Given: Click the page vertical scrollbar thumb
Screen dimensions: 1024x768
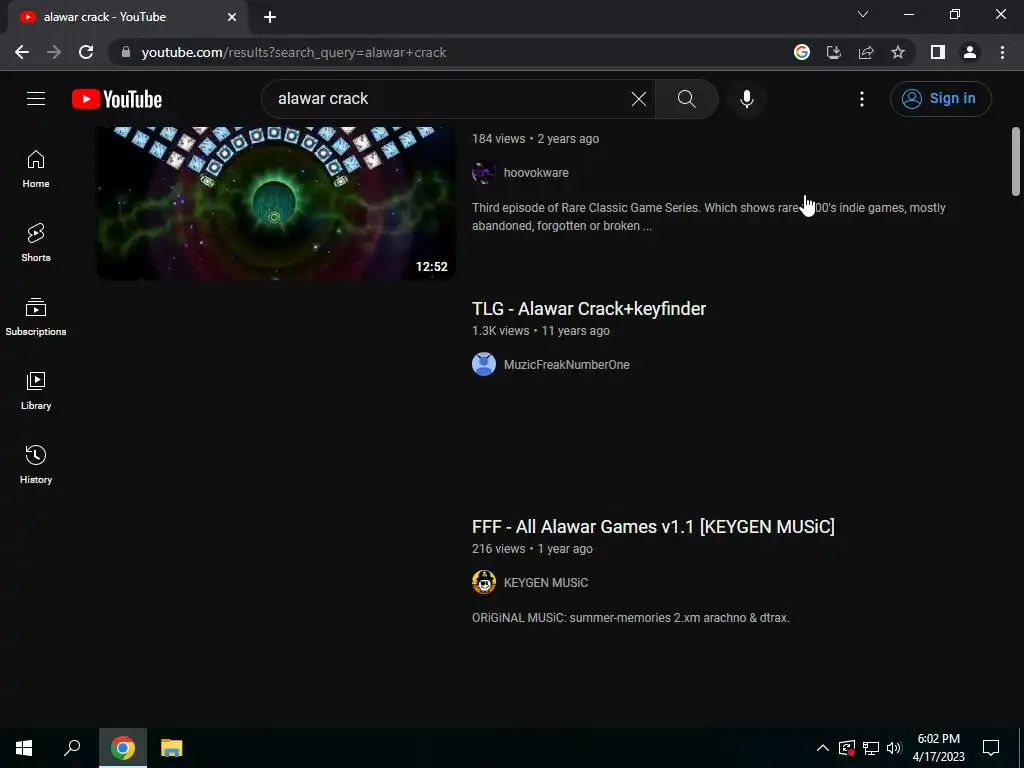Looking at the screenshot, I should (1016, 161).
